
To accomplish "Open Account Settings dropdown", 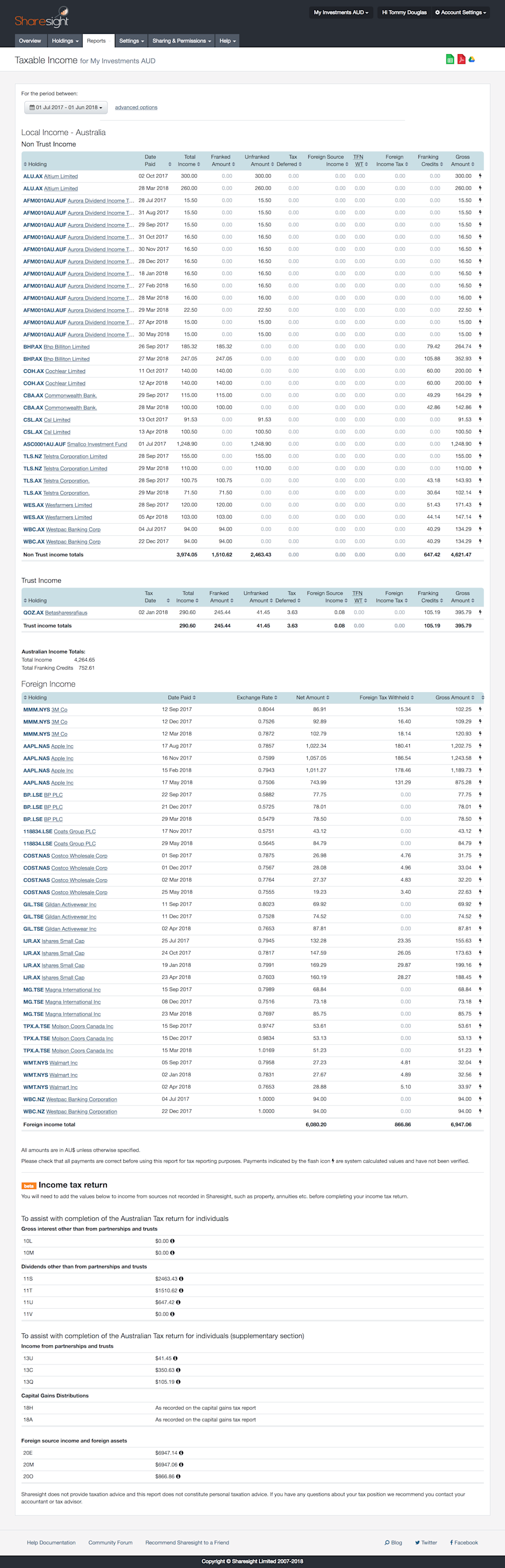I will [x=460, y=12].
